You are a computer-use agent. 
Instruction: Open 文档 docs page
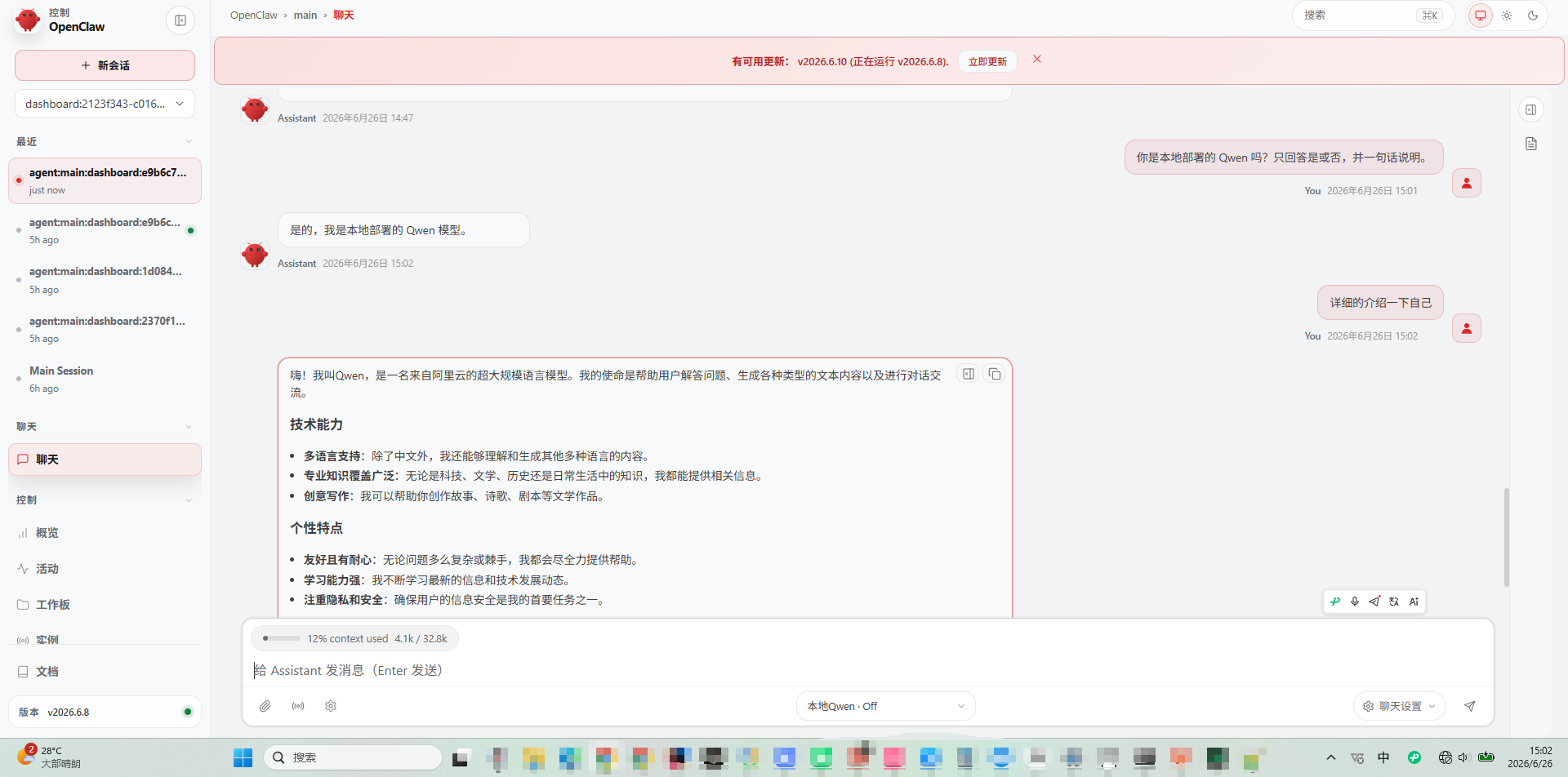tap(105, 672)
